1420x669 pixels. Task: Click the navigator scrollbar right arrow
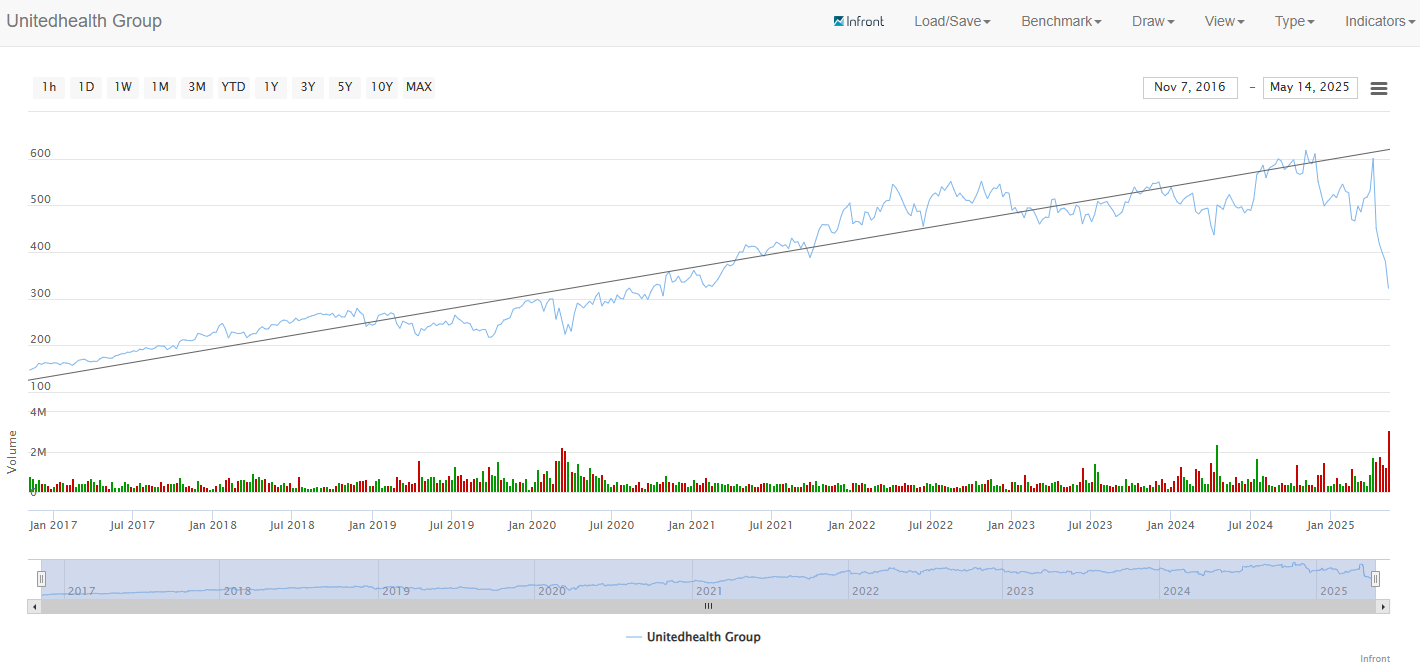[1383, 606]
